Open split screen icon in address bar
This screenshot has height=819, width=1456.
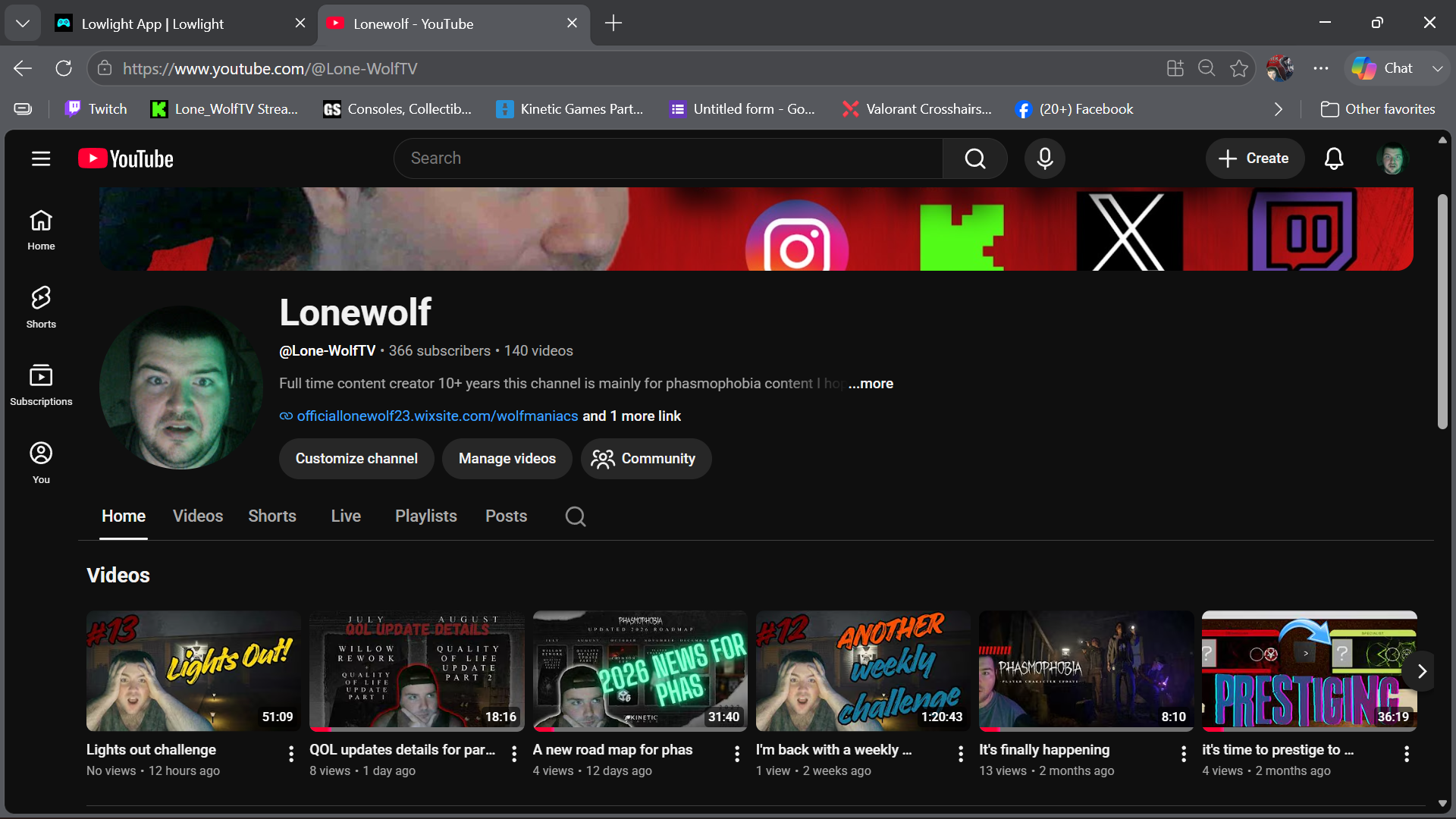coord(1175,68)
